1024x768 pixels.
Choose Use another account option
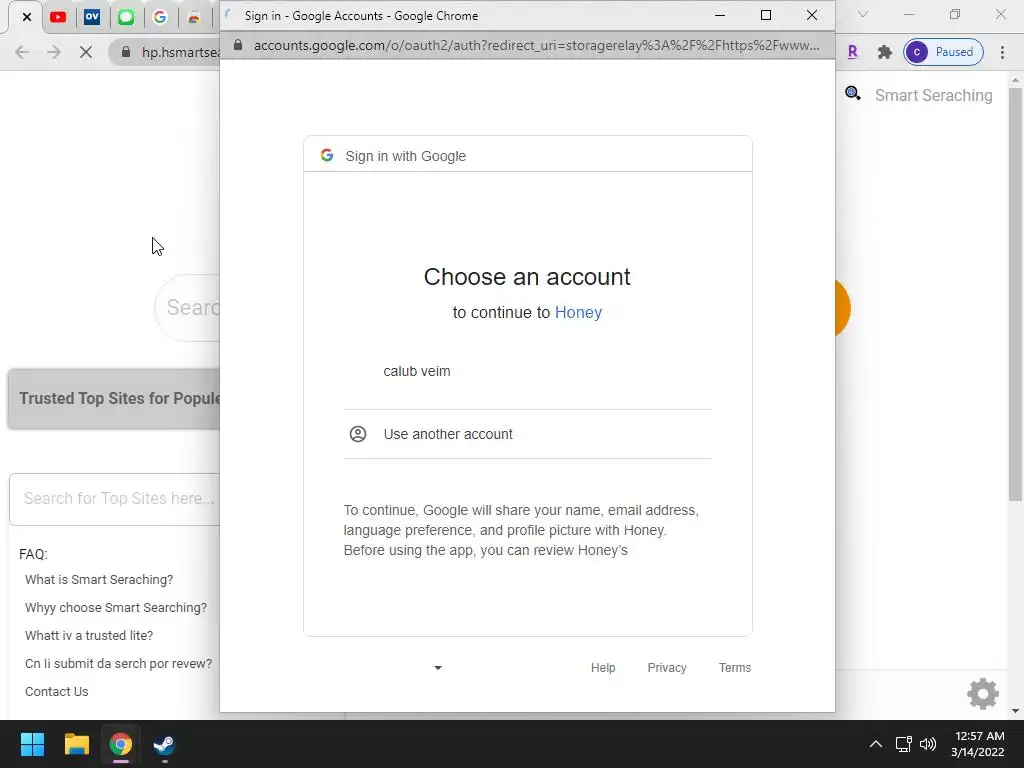click(528, 434)
